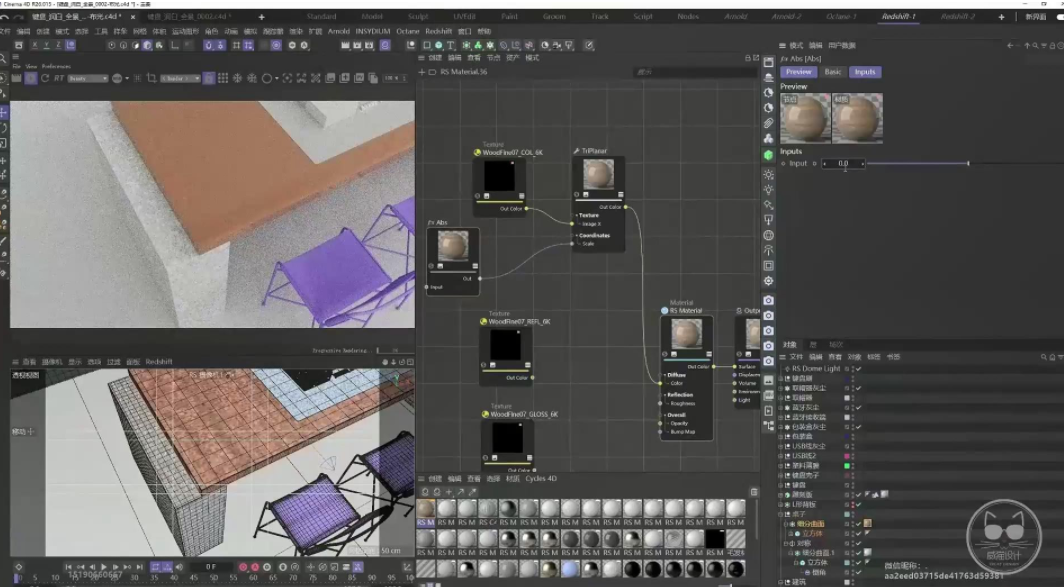The width and height of the screenshot is (1064, 587).
Task: Click the magenta layer swatch beside USB线2
Action: (x=847, y=456)
